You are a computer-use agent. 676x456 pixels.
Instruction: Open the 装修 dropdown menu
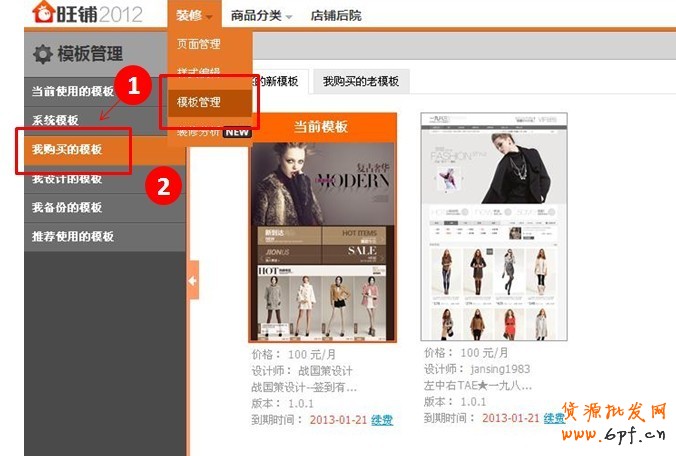coord(194,15)
